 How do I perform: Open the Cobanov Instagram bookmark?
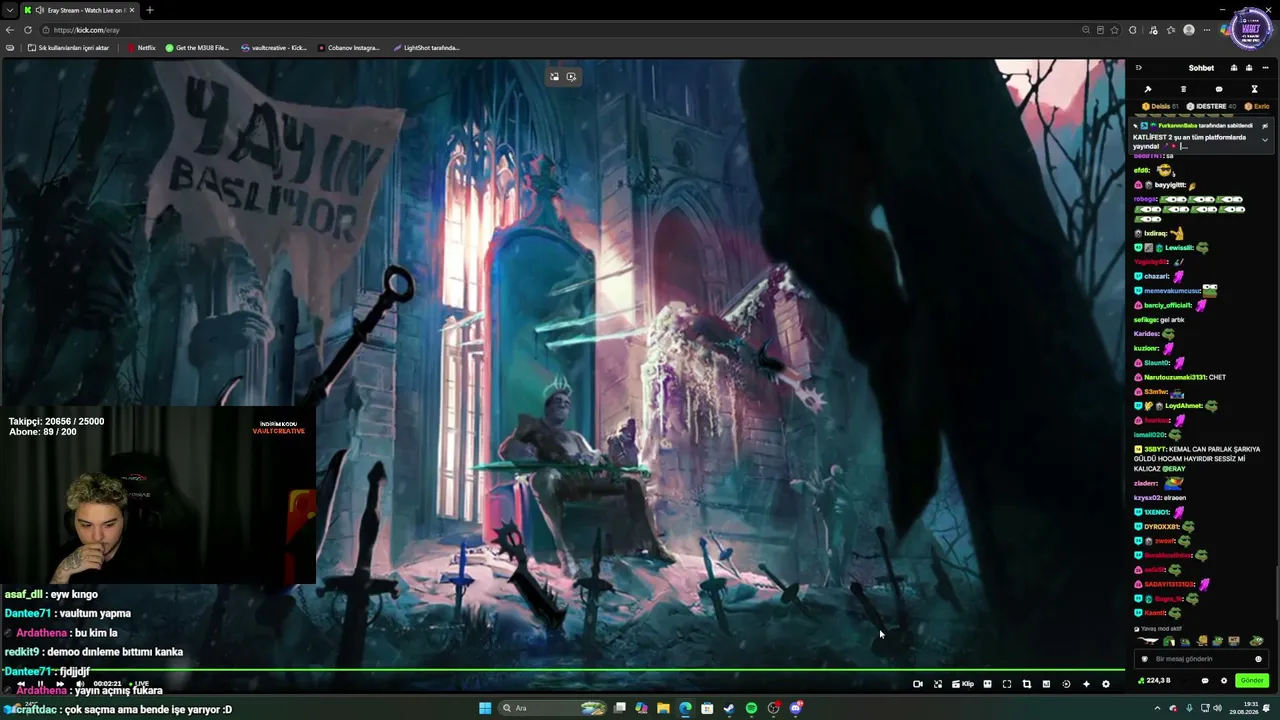pyautogui.click(x=349, y=48)
